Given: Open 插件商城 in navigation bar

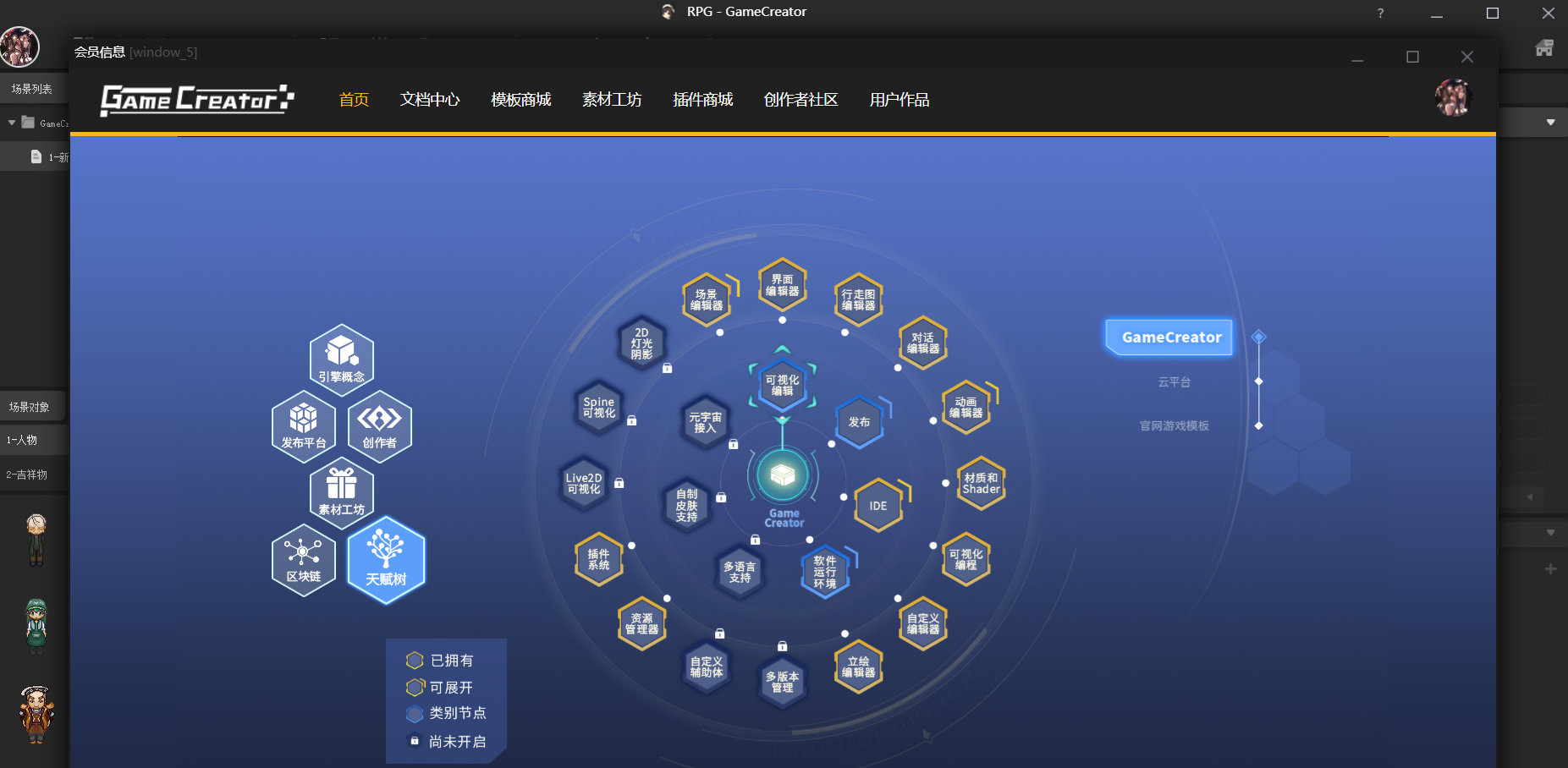Looking at the screenshot, I should point(703,100).
